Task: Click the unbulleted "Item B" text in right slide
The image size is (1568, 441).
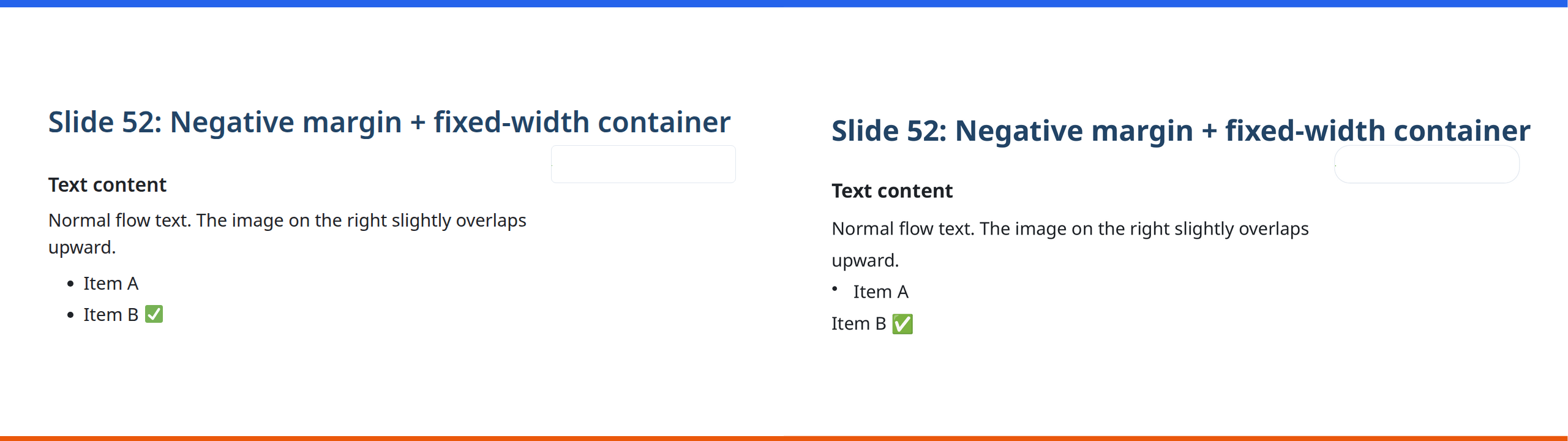Action: (x=858, y=323)
